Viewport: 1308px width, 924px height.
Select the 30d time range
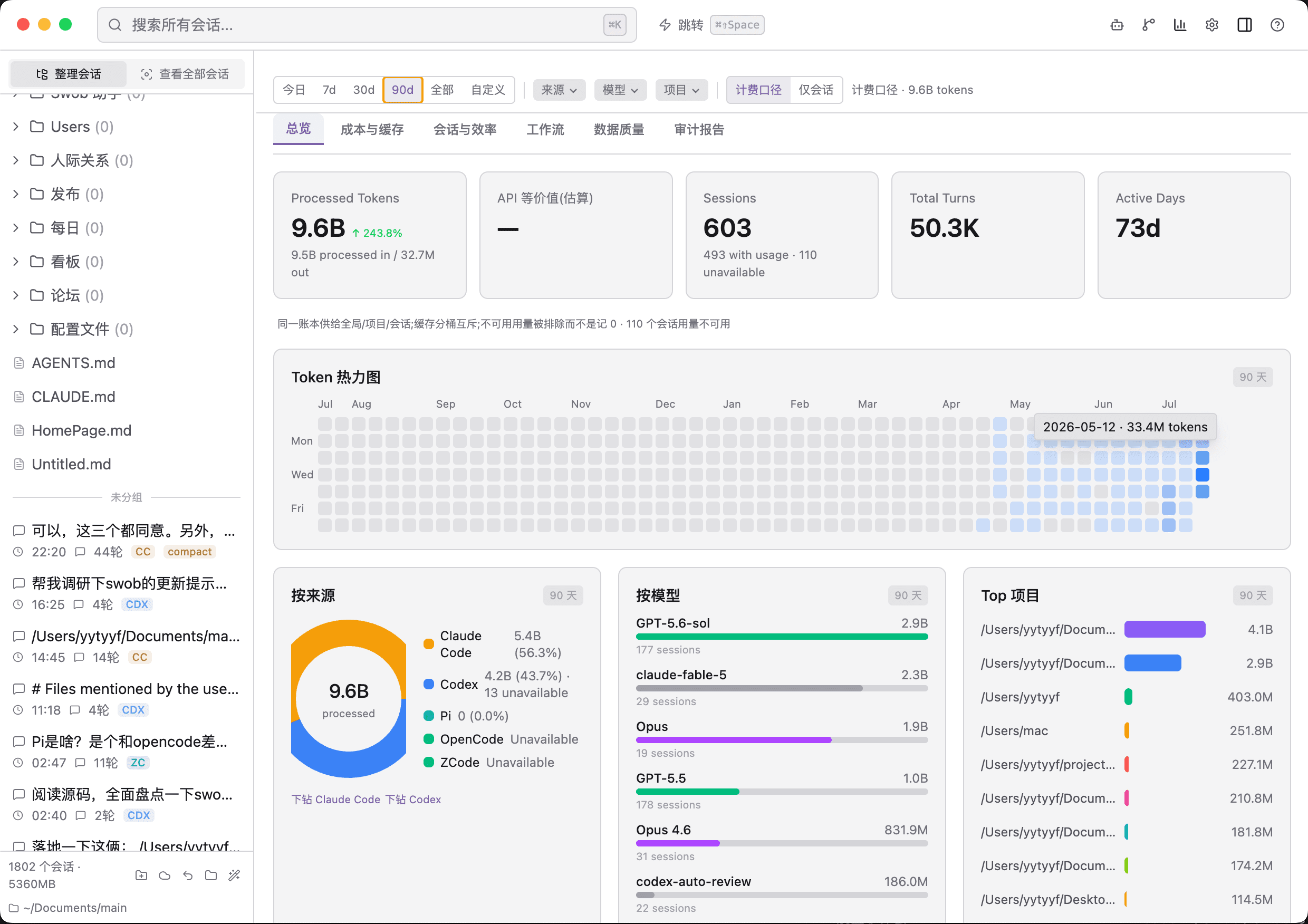coord(363,90)
